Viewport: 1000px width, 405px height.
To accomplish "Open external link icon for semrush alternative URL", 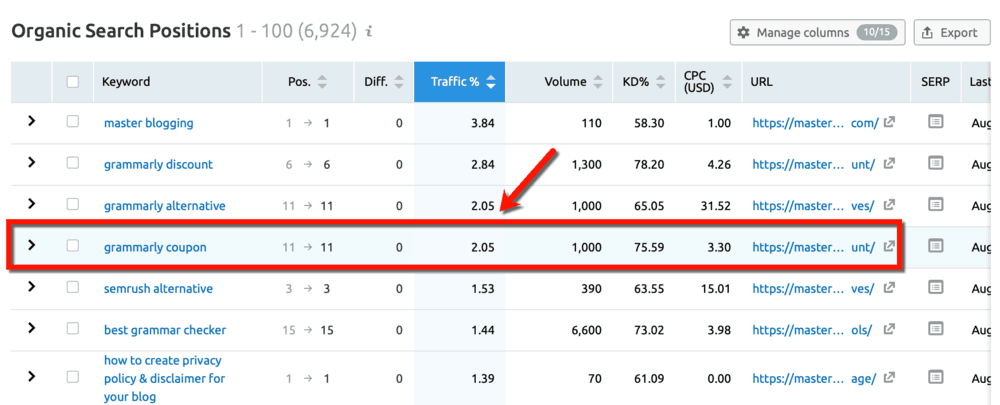I will [889, 288].
